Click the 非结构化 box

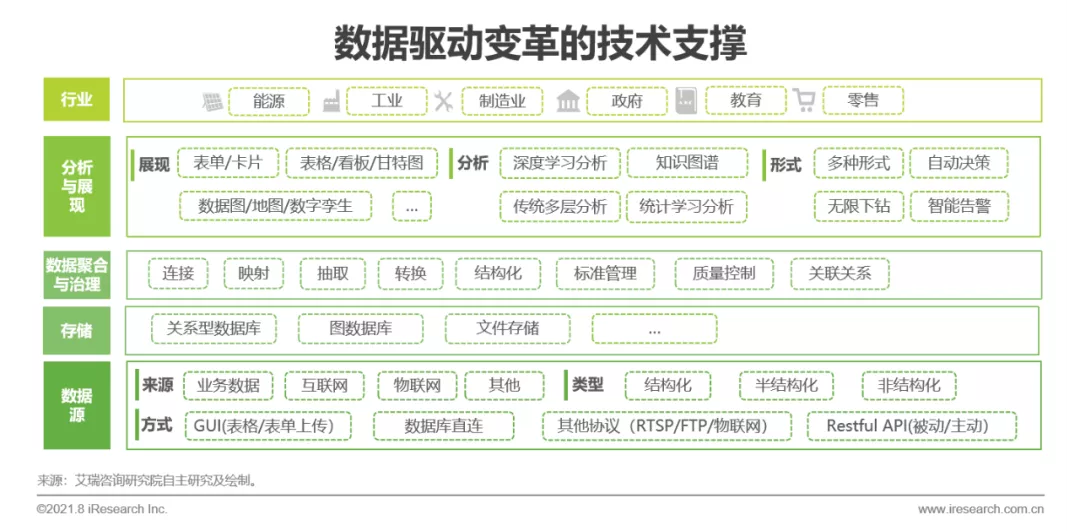pos(909,385)
